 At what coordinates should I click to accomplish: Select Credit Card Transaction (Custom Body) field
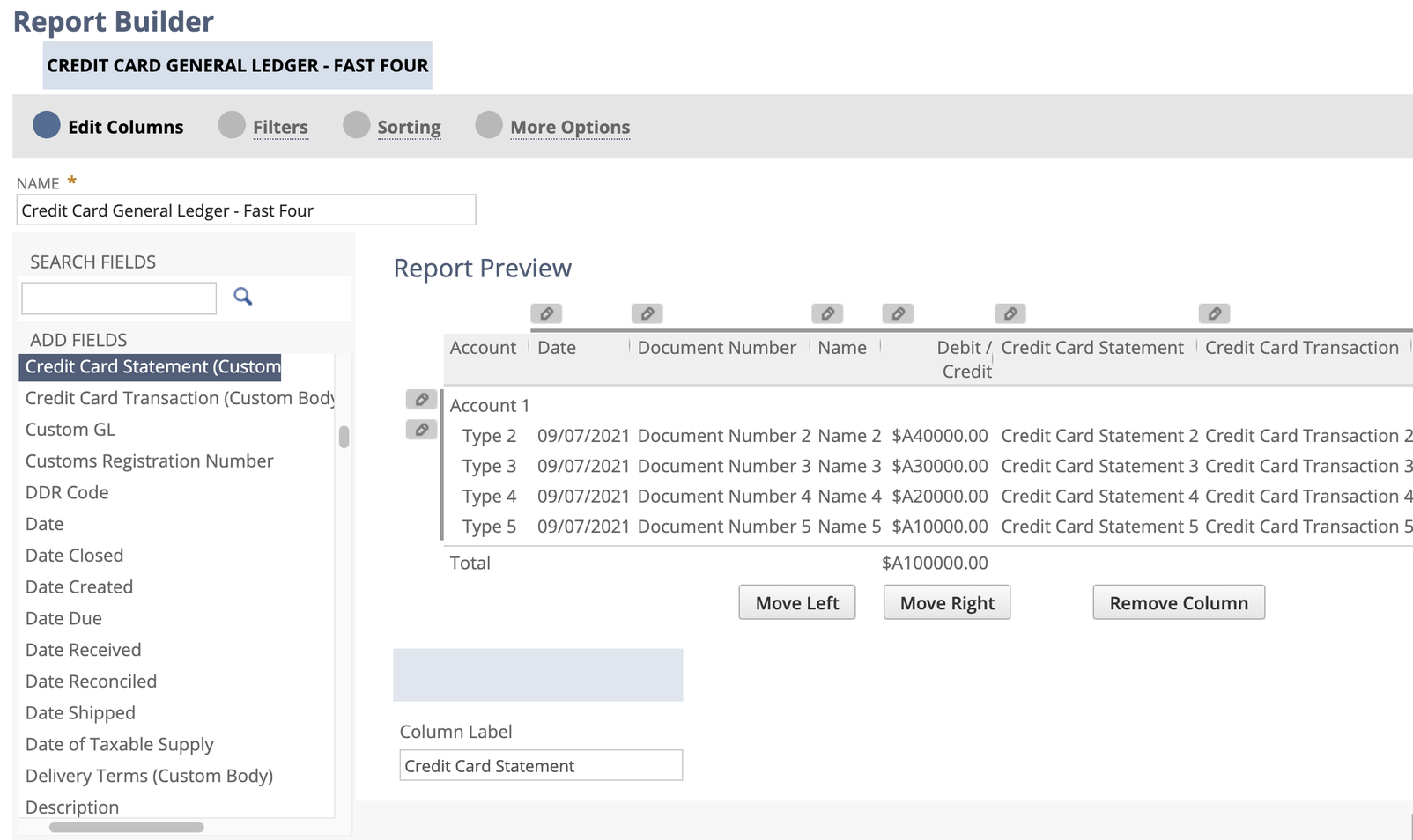tap(180, 398)
